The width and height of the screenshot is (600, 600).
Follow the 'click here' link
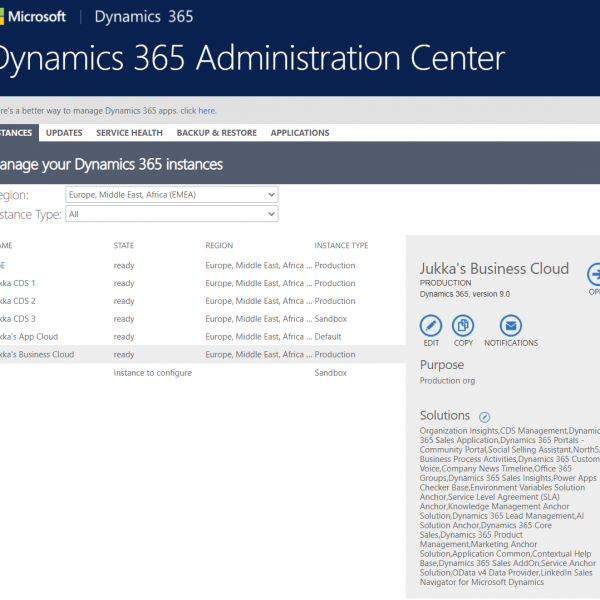pos(198,111)
